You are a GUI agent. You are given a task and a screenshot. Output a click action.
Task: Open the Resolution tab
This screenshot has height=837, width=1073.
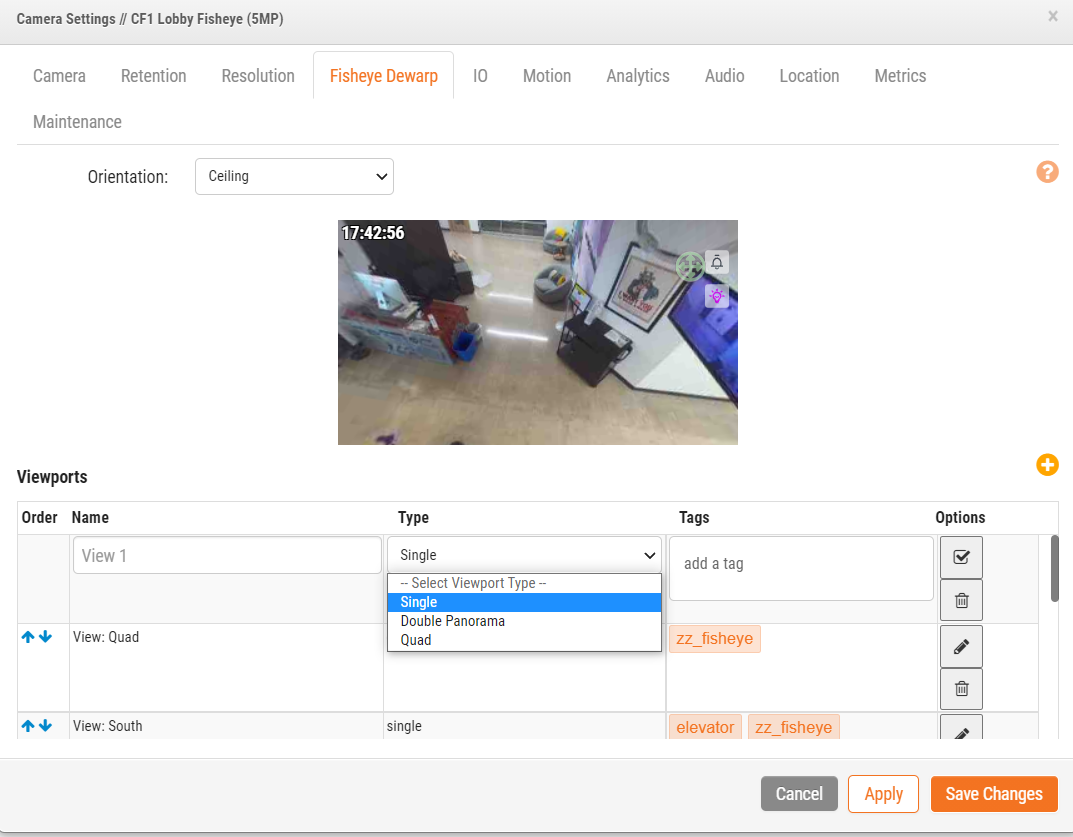(x=258, y=75)
